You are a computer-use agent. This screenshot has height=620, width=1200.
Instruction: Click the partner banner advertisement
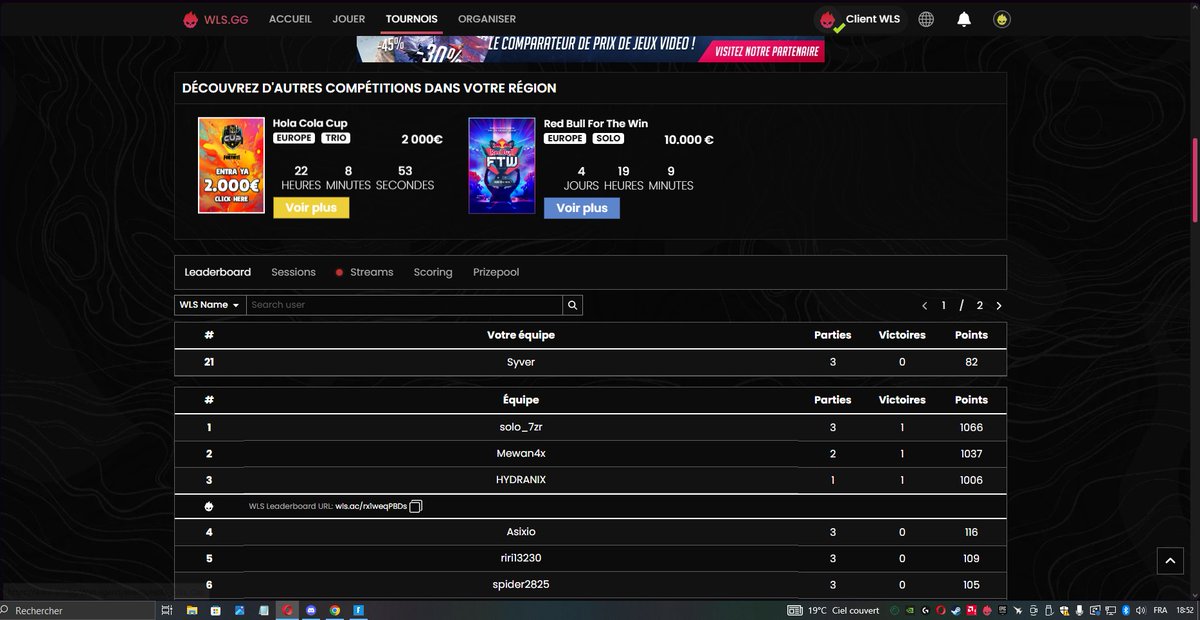[x=591, y=49]
